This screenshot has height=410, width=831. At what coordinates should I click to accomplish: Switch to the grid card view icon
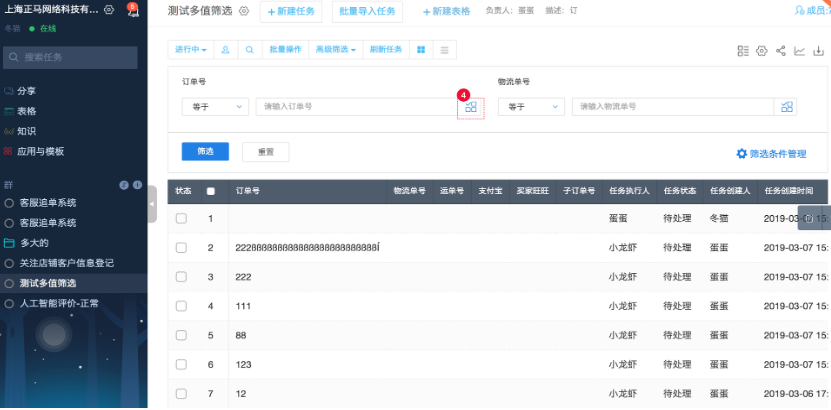tap(421, 50)
